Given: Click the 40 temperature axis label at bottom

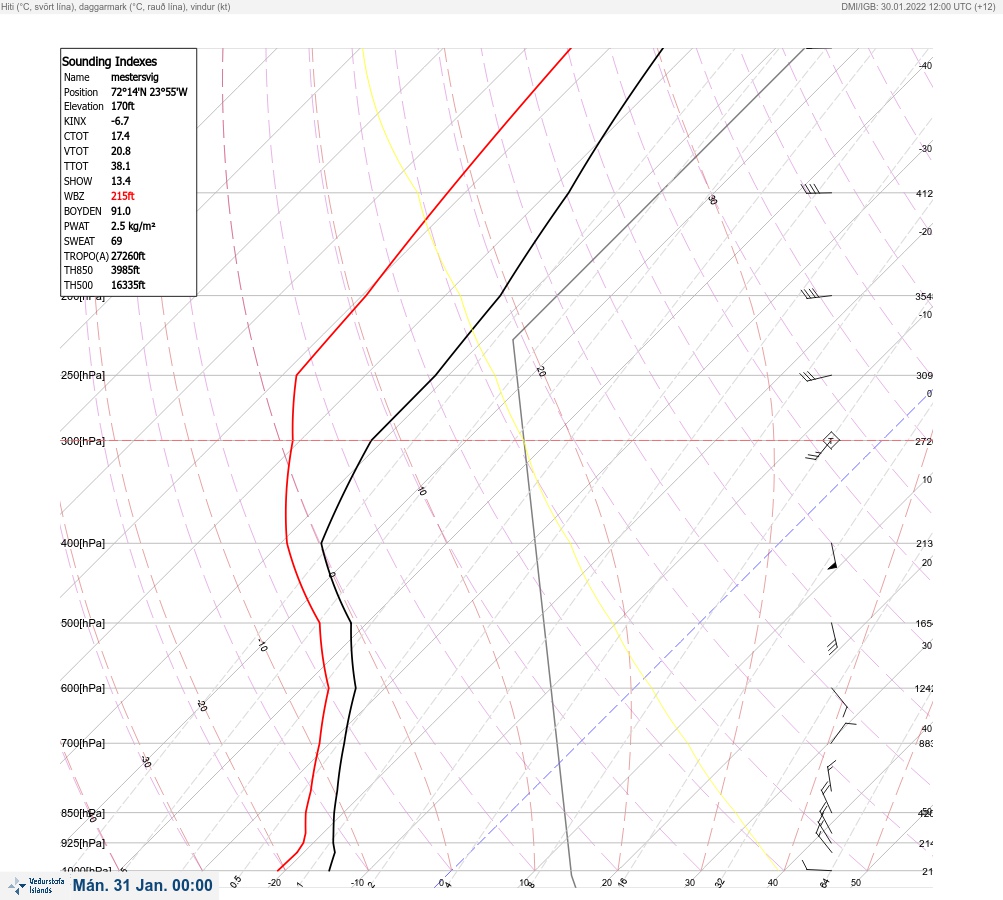Looking at the screenshot, I should (x=773, y=883).
